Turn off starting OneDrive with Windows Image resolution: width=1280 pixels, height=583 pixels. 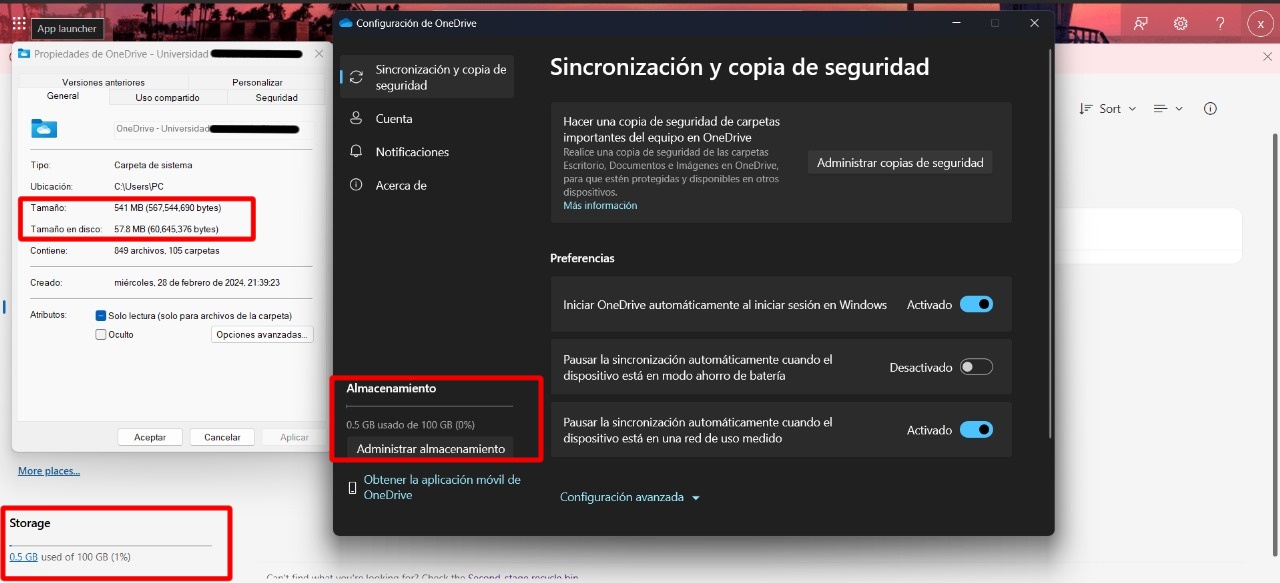(976, 304)
